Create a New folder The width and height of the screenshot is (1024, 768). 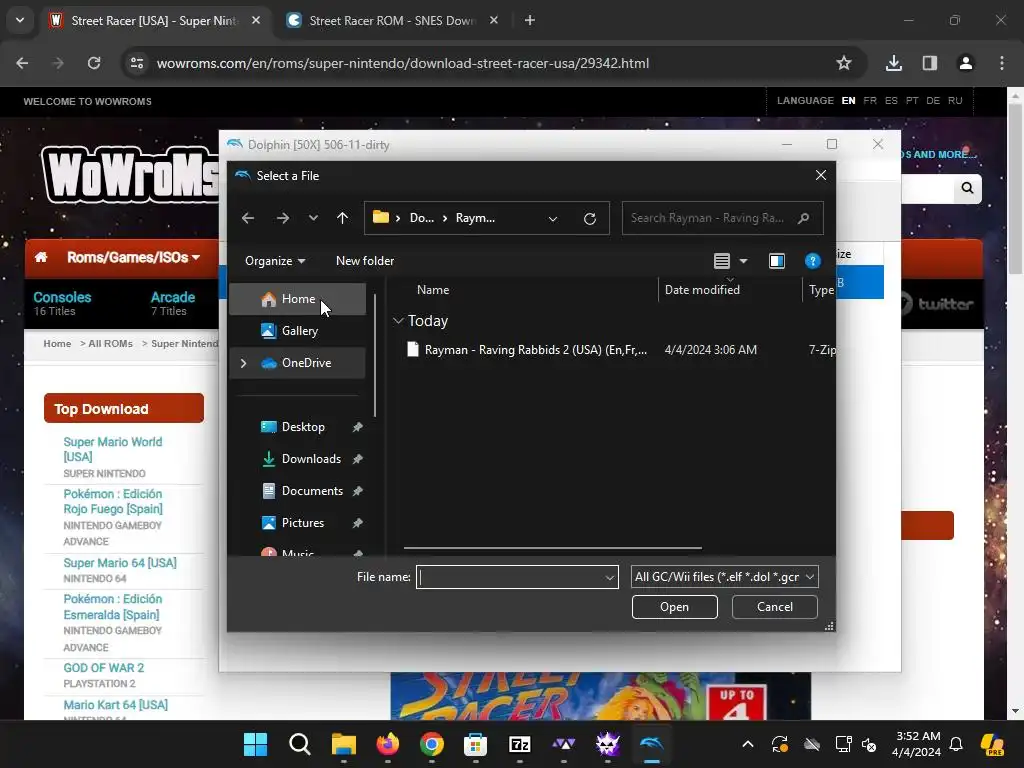coord(365,261)
